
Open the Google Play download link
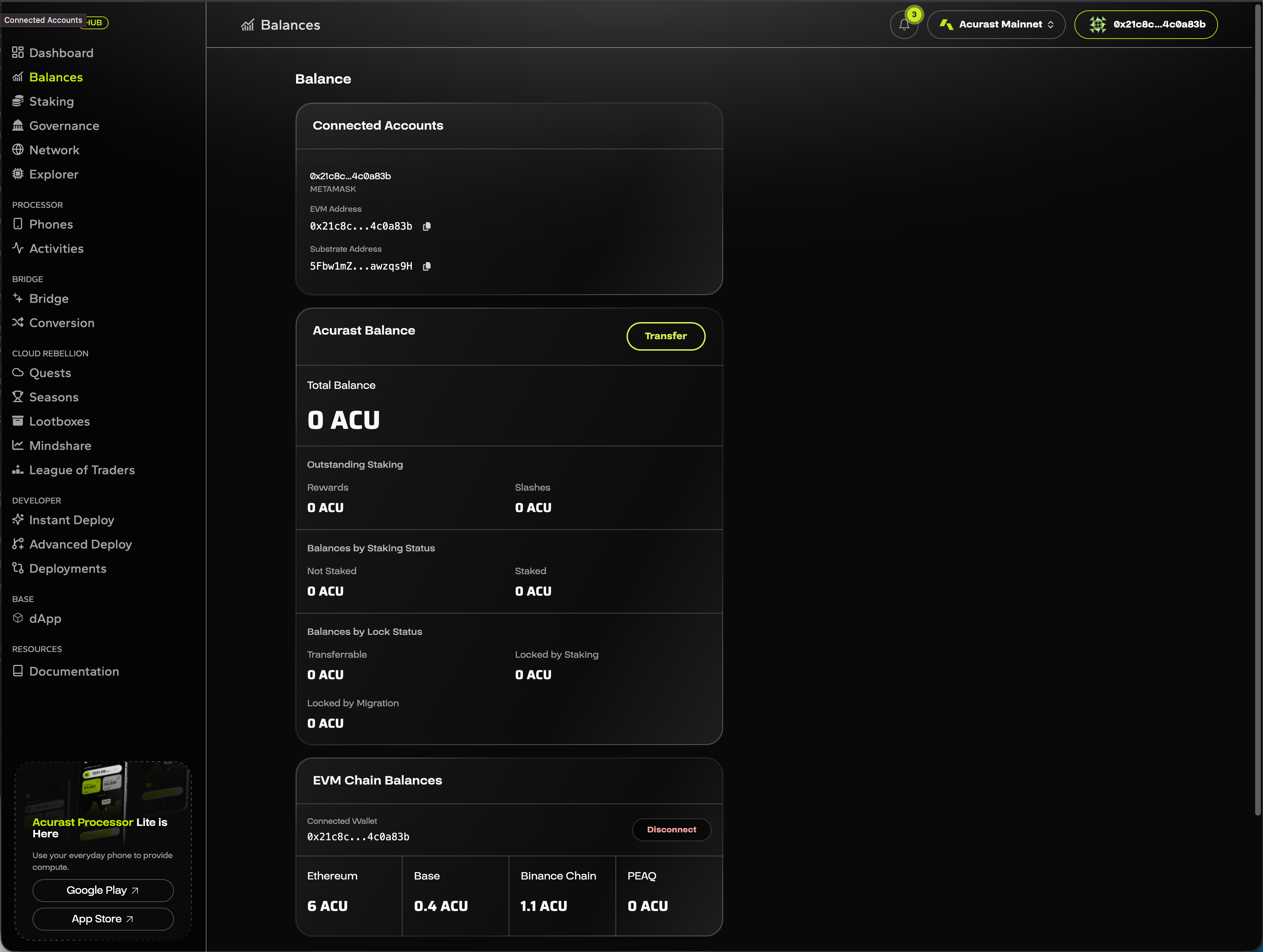click(x=102, y=890)
